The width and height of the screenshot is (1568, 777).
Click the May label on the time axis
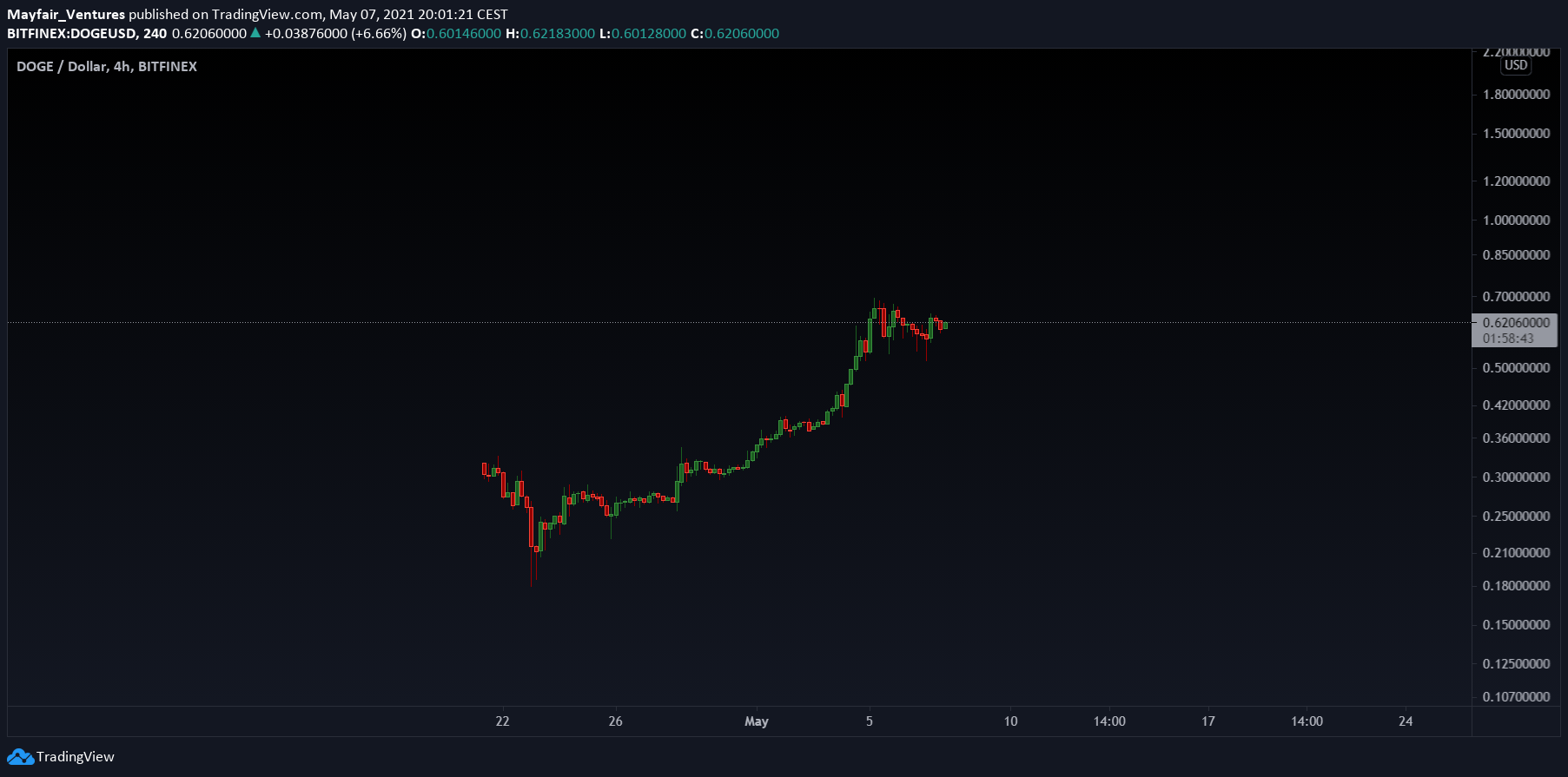(757, 721)
